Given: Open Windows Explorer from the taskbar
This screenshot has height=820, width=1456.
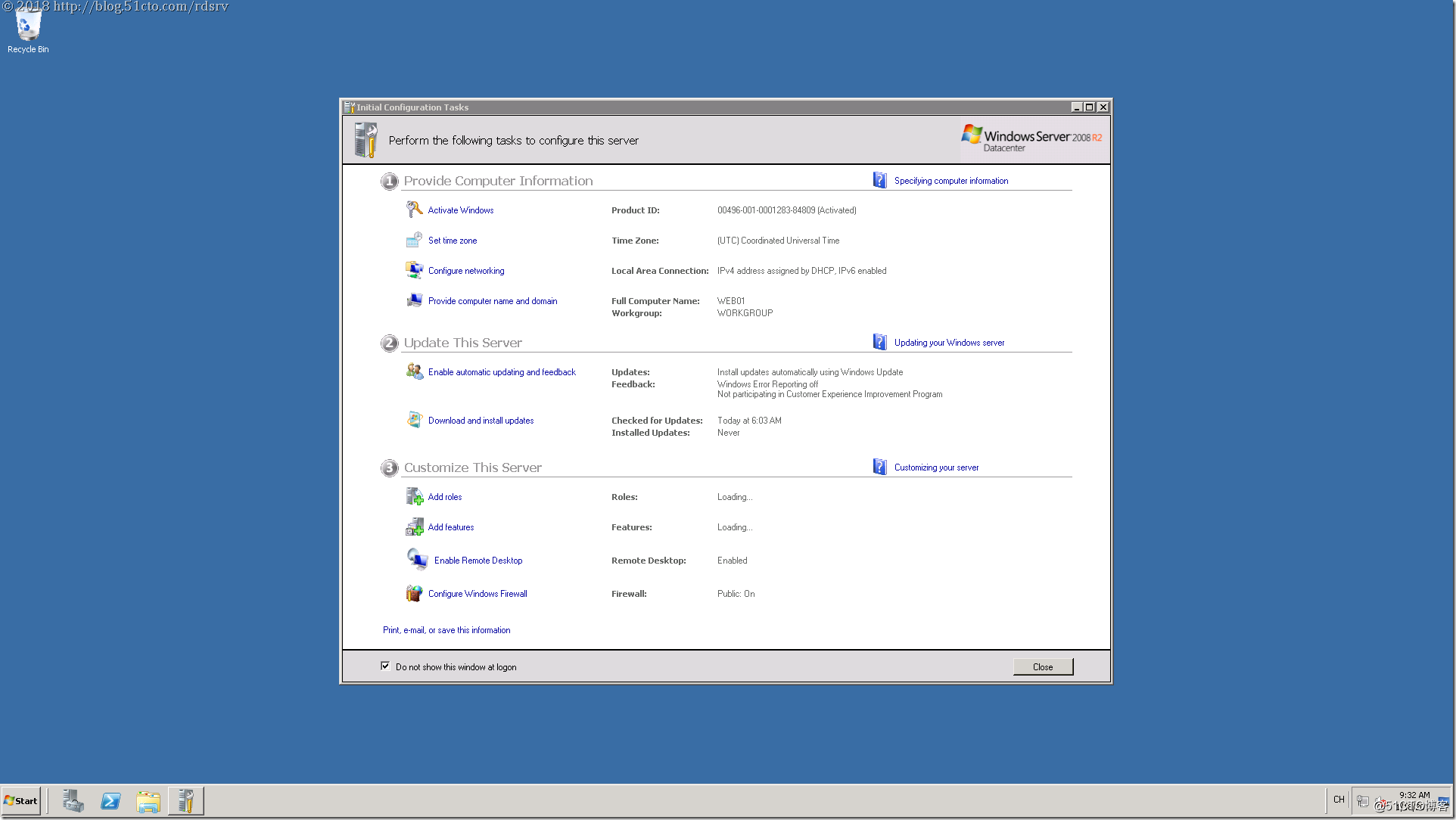Looking at the screenshot, I should (x=148, y=800).
